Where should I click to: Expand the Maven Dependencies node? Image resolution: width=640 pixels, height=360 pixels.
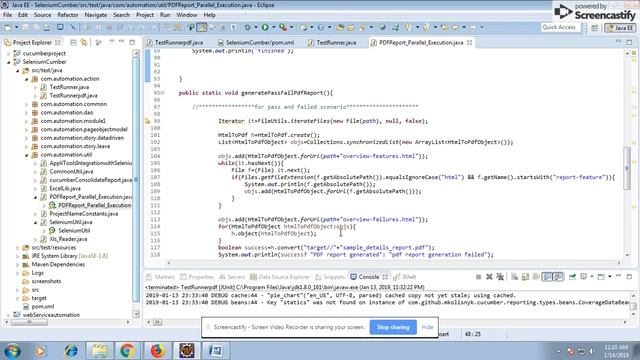[18, 265]
